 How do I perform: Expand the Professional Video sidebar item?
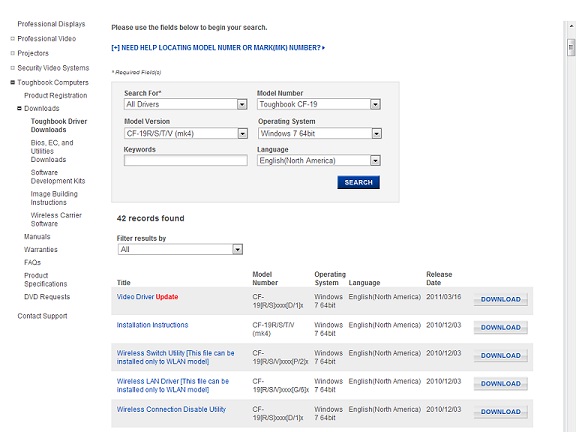pos(12,39)
